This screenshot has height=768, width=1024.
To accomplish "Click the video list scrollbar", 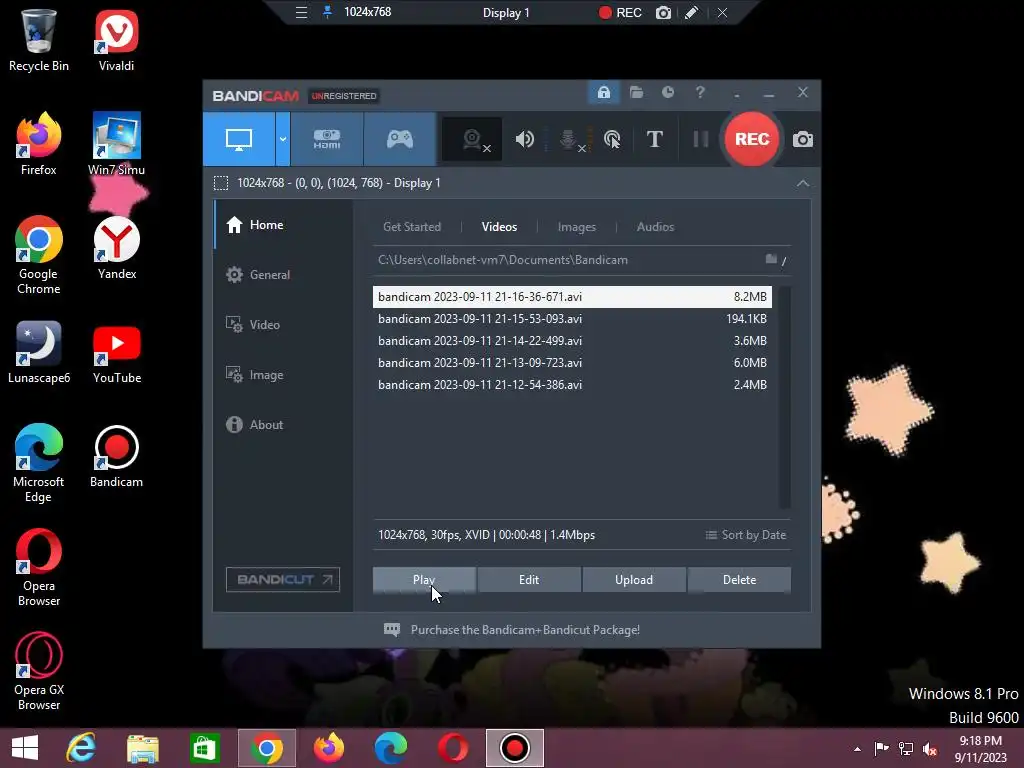I will [784, 397].
